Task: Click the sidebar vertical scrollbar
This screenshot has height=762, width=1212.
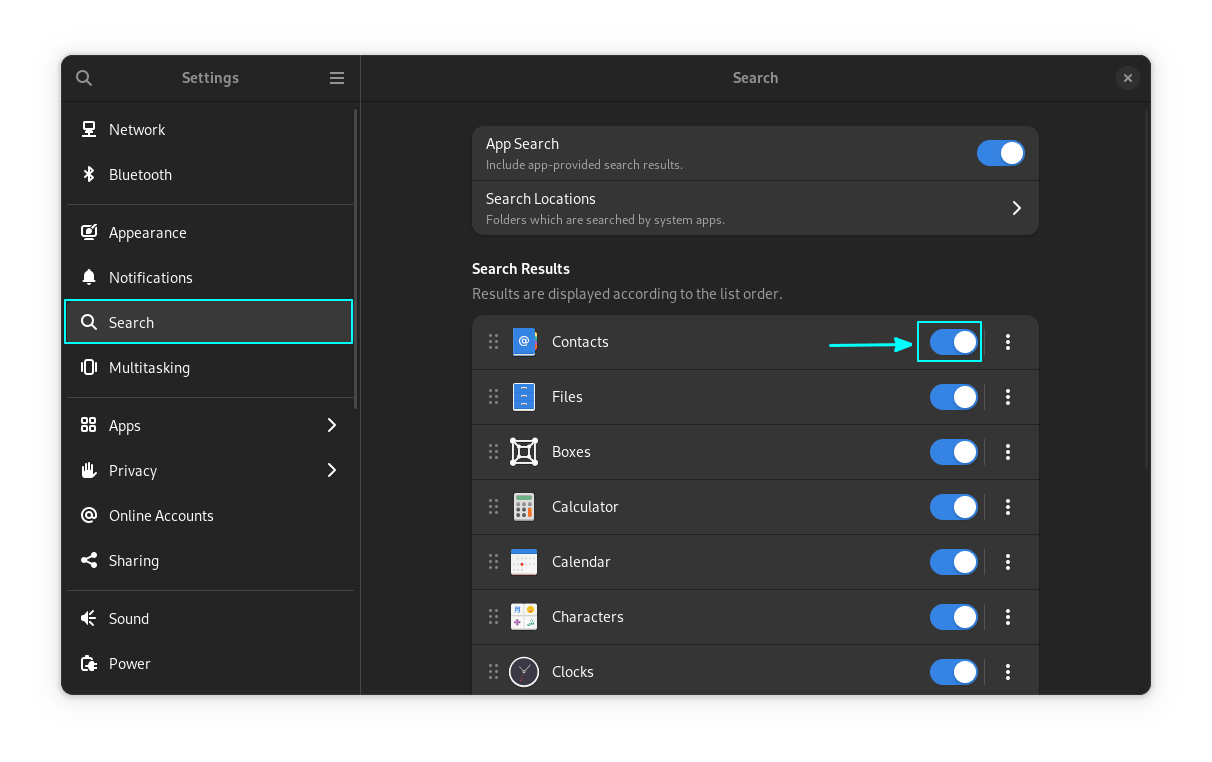Action: click(355, 260)
